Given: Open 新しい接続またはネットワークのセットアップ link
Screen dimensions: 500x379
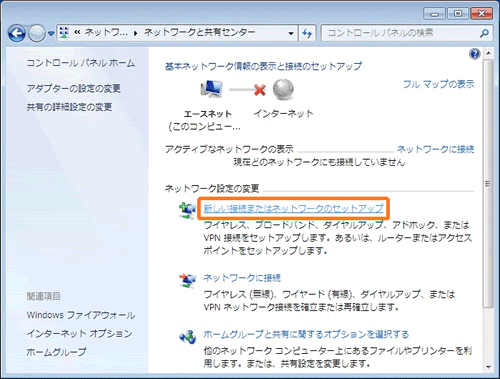Looking at the screenshot, I should [x=294, y=209].
